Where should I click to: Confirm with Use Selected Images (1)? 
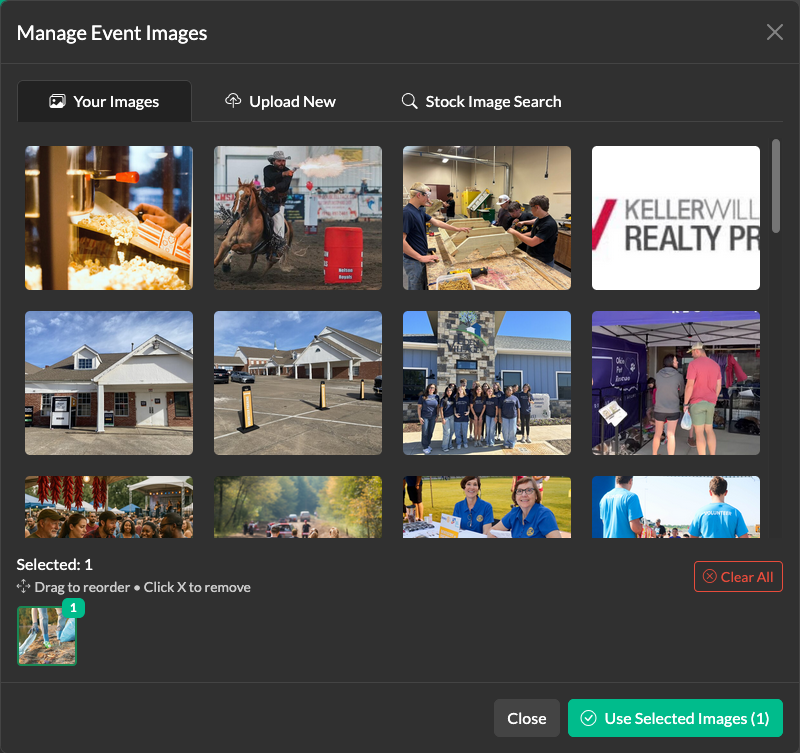pyautogui.click(x=675, y=718)
